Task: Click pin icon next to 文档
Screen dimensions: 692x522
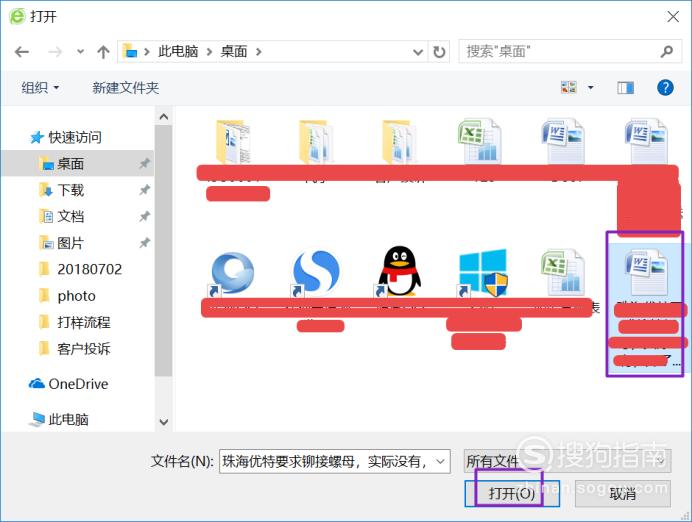Action: point(144,217)
